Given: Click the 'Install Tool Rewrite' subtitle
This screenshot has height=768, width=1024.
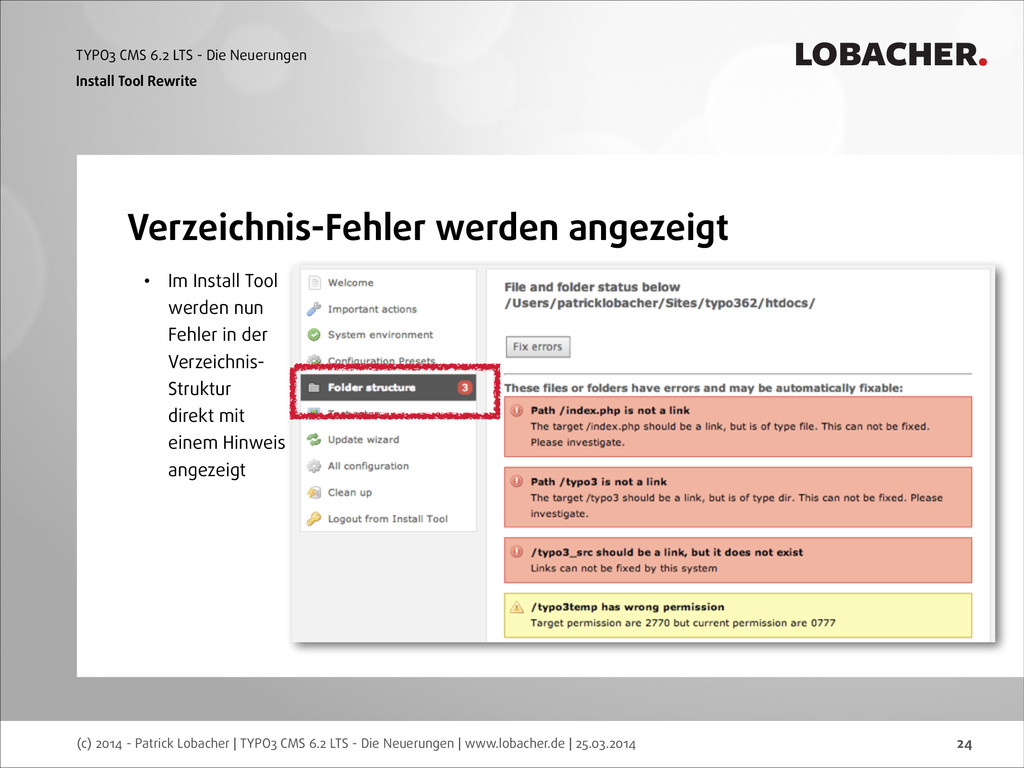Looking at the screenshot, I should pyautogui.click(x=136, y=81).
